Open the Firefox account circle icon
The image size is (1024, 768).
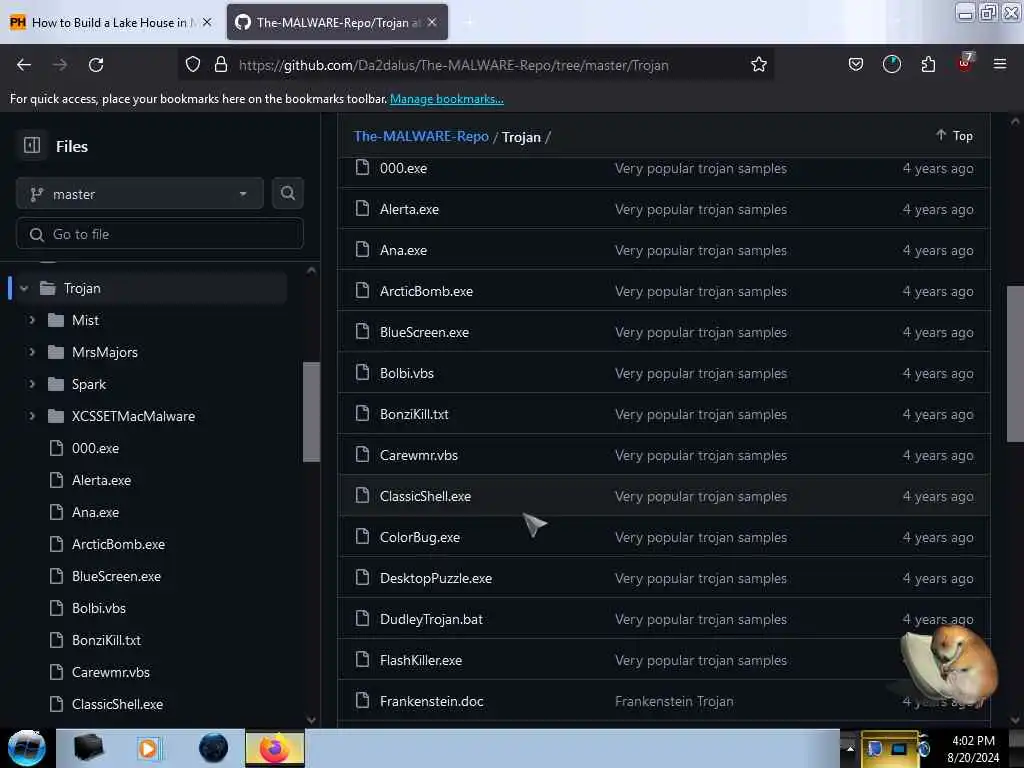(891, 65)
